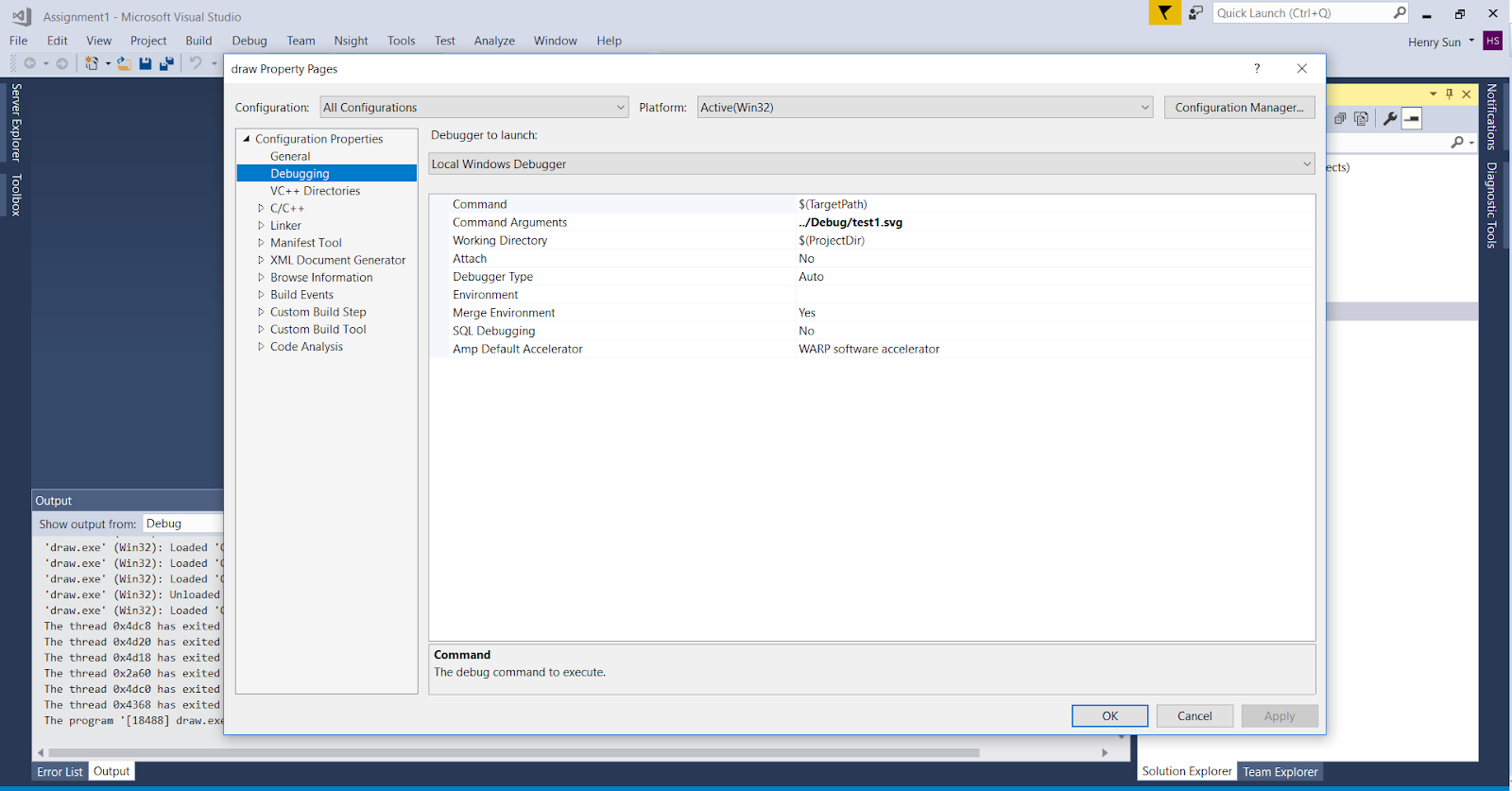This screenshot has width=1512, height=791.
Task: Open the Nsight menu
Action: [351, 41]
